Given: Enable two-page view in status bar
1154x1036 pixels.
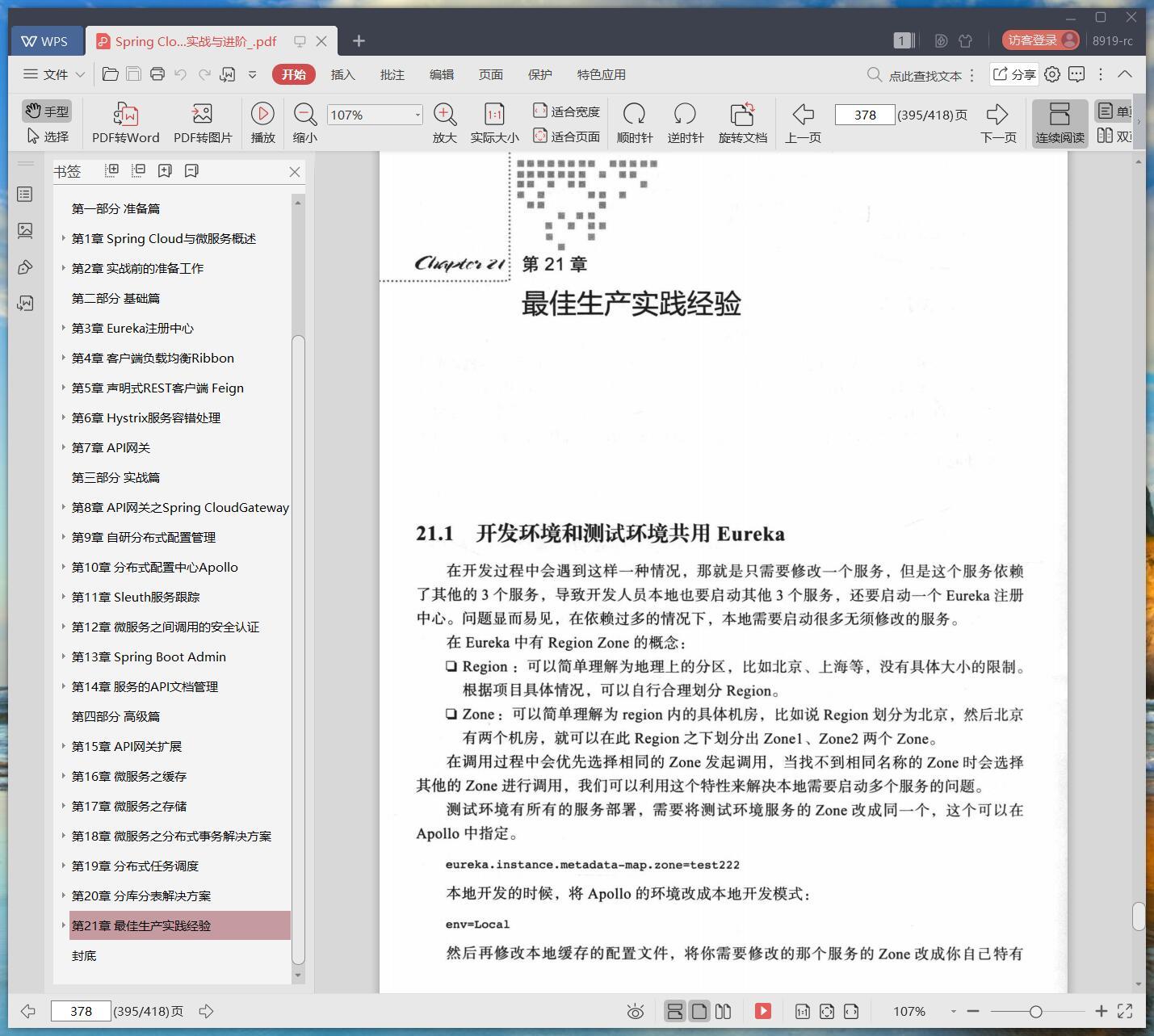Looking at the screenshot, I should pos(724,1011).
